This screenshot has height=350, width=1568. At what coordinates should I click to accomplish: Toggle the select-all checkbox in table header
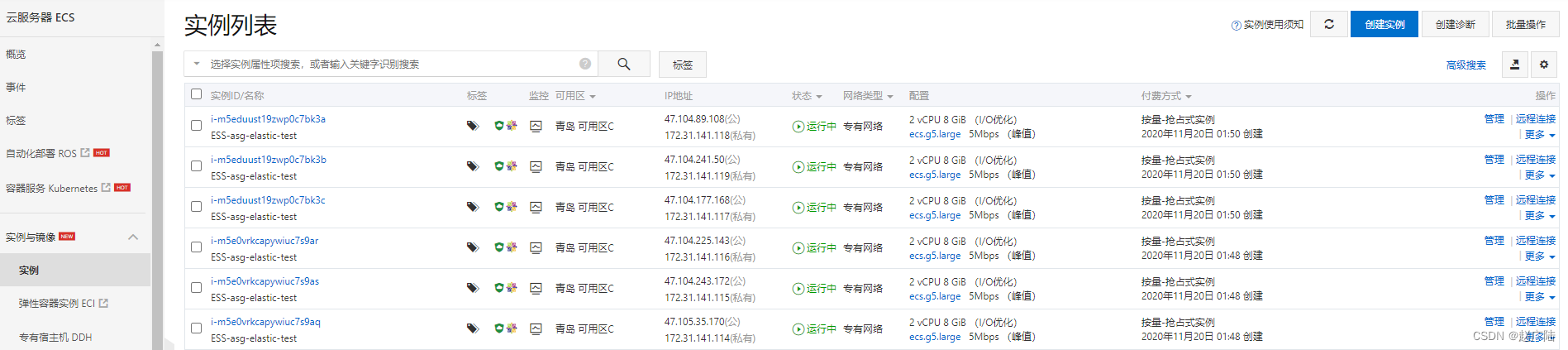pyautogui.click(x=196, y=94)
